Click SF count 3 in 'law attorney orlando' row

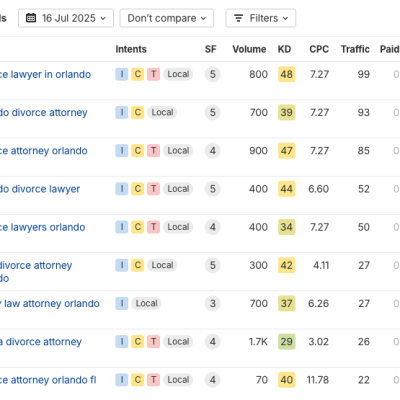pyautogui.click(x=212, y=304)
